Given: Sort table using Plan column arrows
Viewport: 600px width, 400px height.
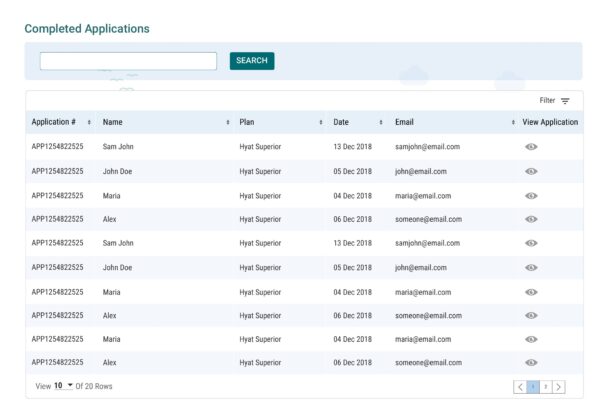Looking at the screenshot, I should pyautogui.click(x=321, y=122).
